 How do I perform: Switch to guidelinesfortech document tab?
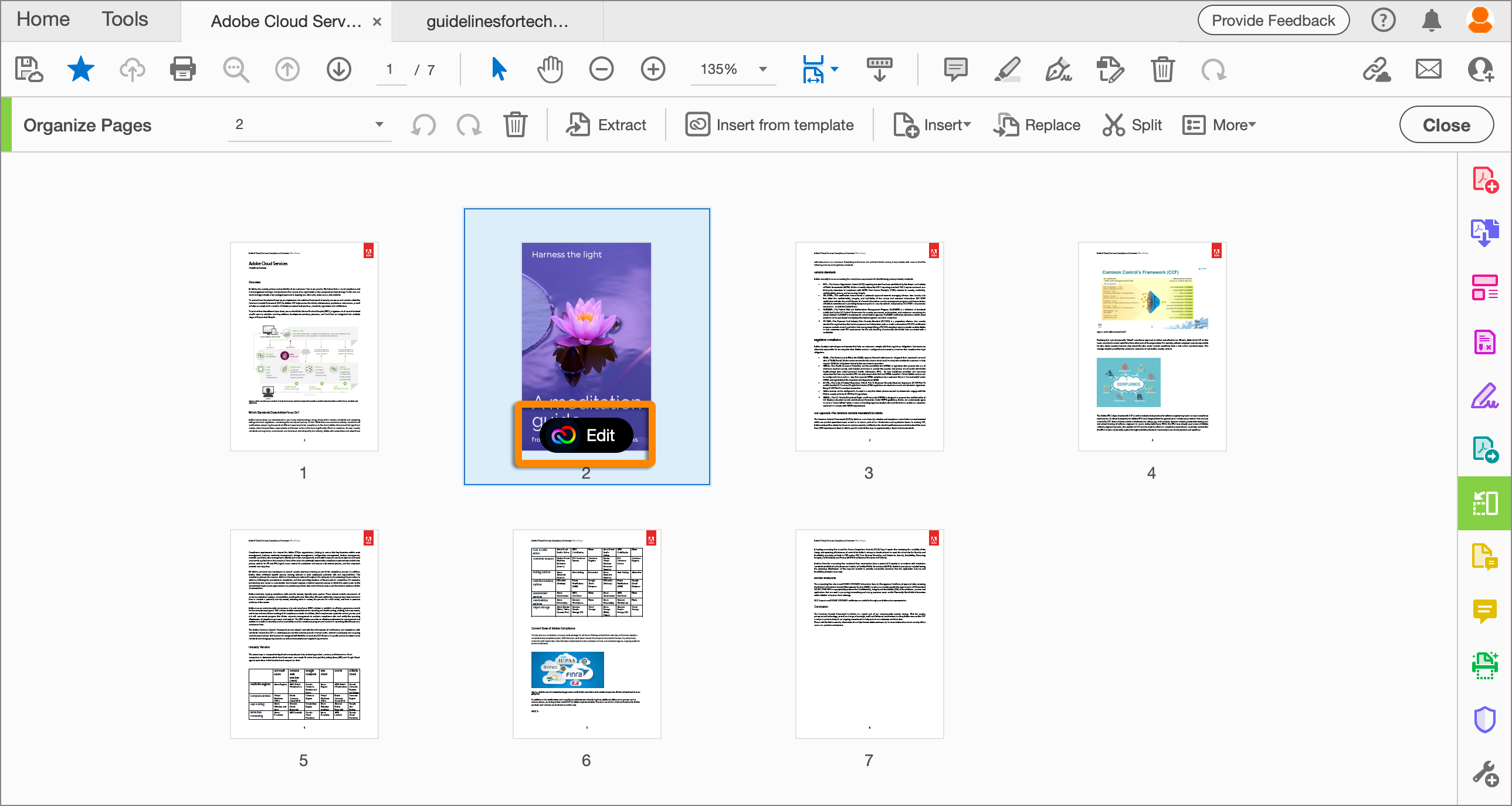497,21
